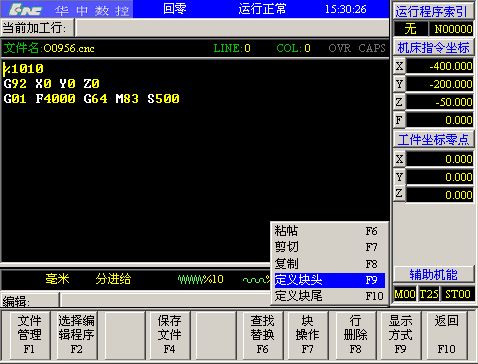Viewport: 478px width, 364px height.
Task: Click the T25 tool status box
Action: (x=429, y=294)
